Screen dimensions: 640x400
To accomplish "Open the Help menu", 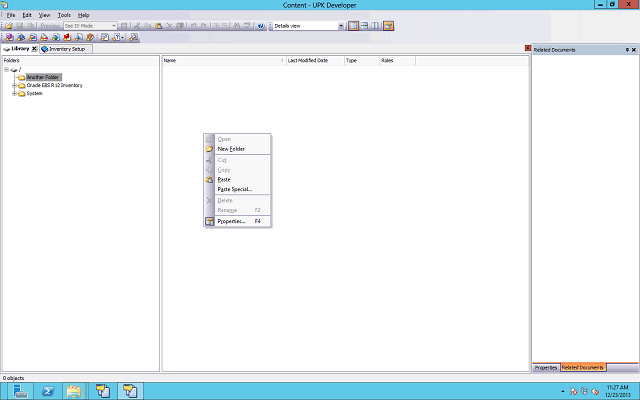I will coord(83,15).
